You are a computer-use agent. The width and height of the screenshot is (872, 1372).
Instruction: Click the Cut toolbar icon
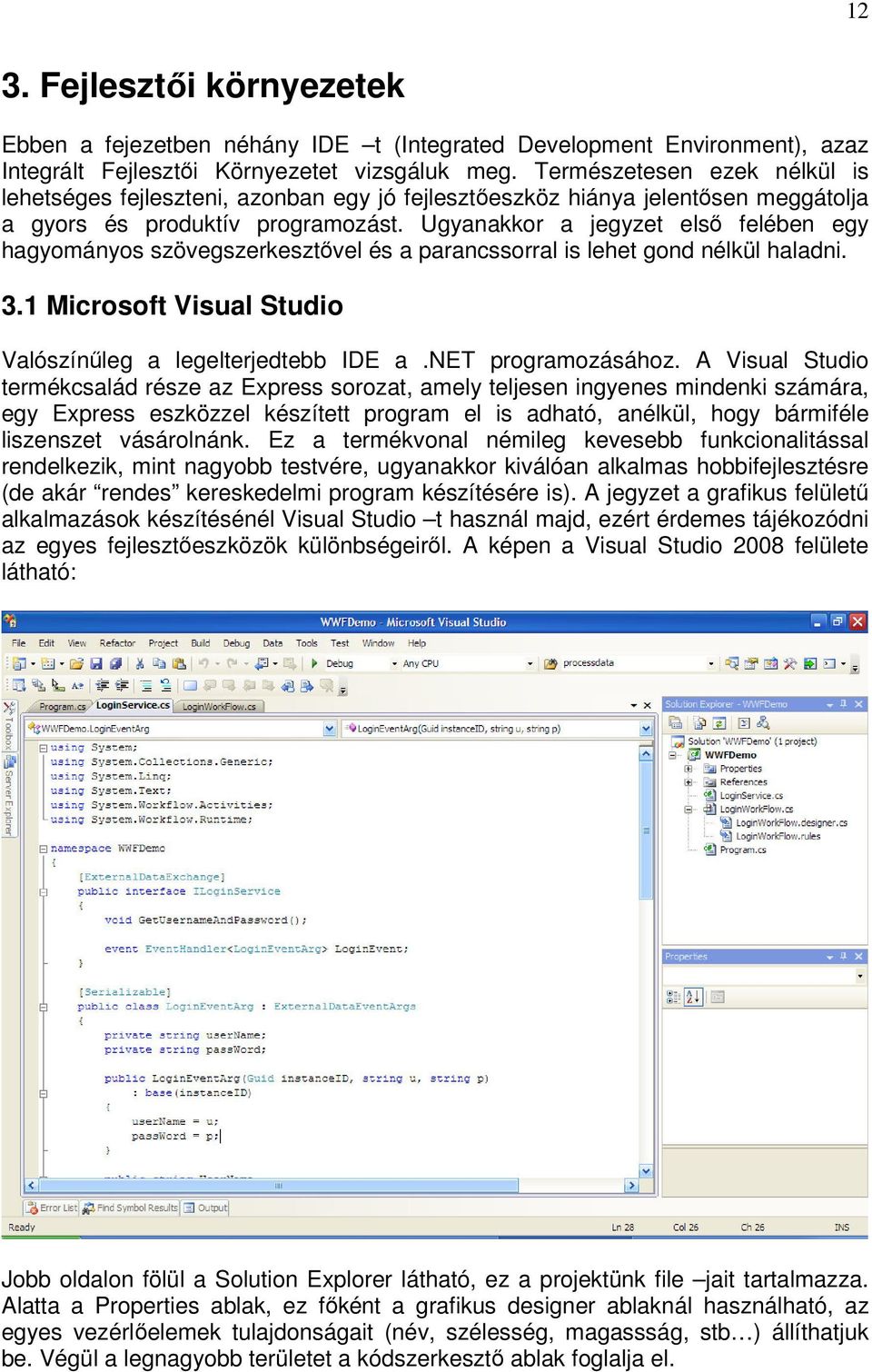coord(140,663)
